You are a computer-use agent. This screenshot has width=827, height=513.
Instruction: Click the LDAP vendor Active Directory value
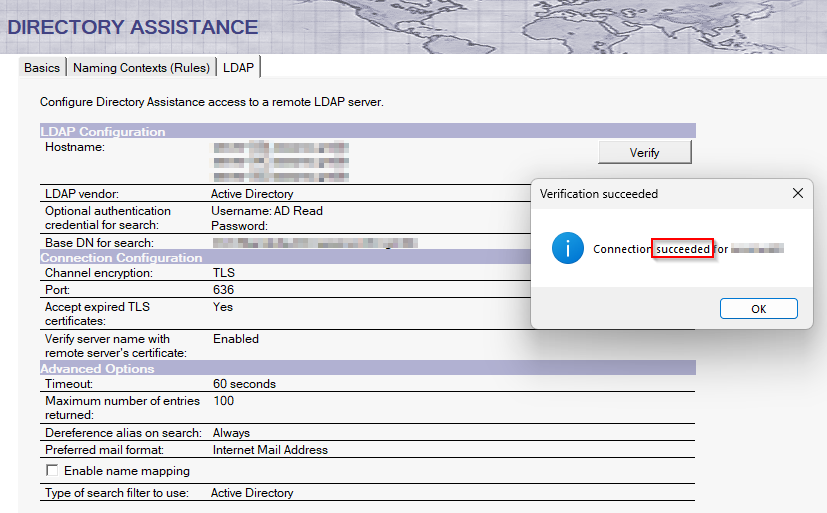click(252, 194)
